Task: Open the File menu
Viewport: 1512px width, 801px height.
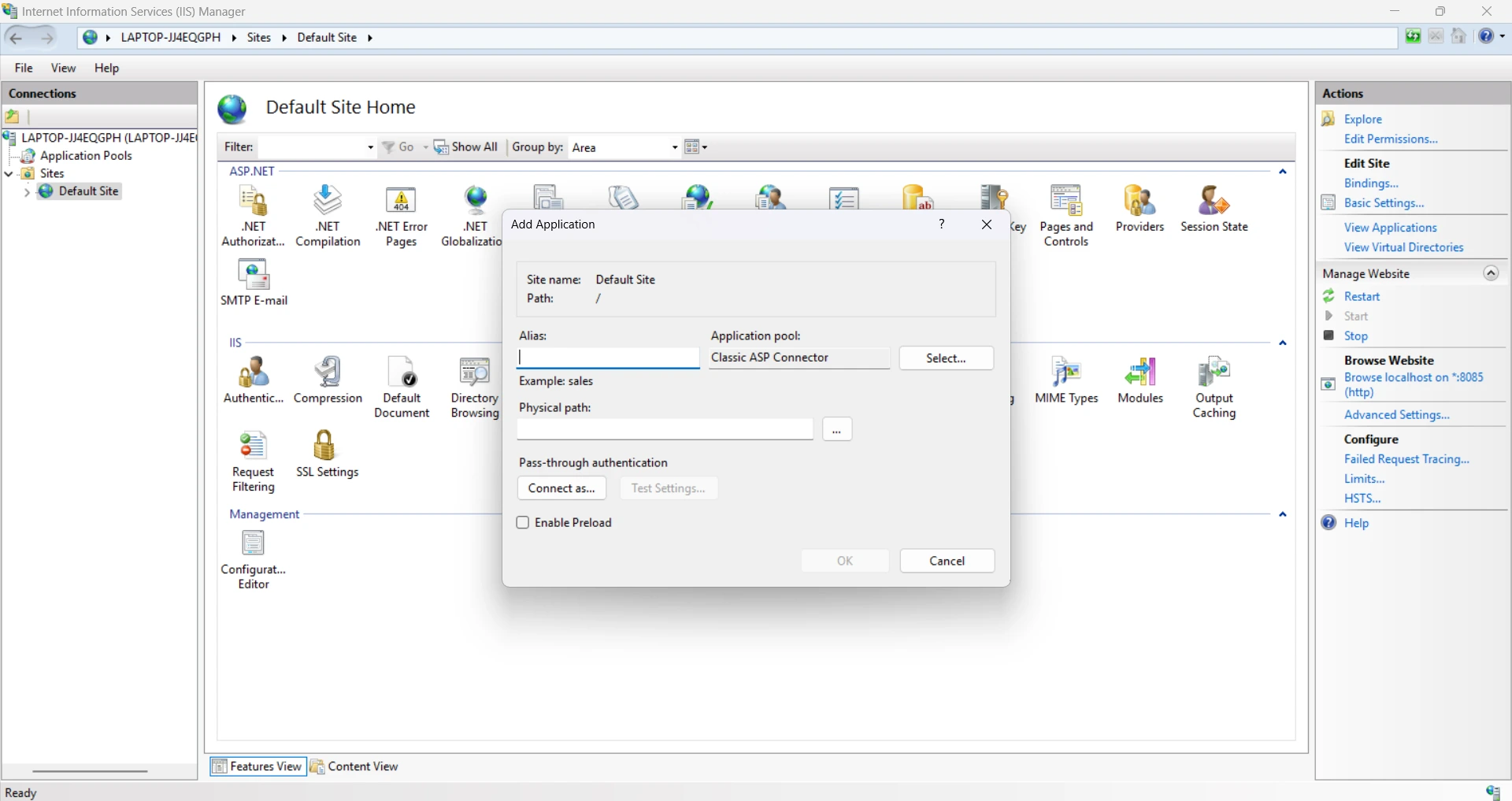Action: click(24, 68)
